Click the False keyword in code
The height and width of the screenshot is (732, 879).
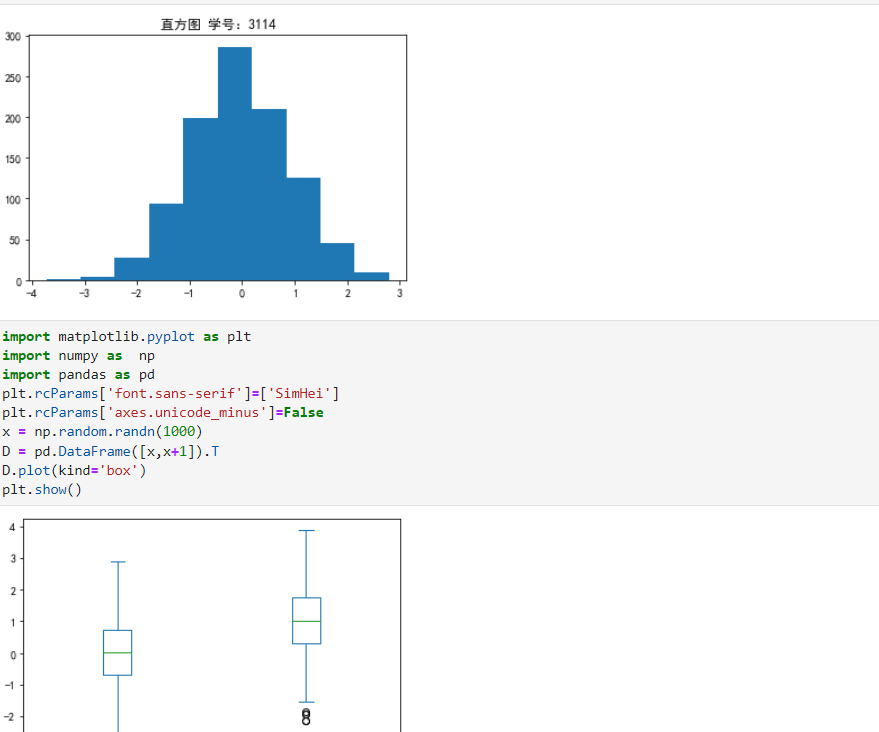(303, 413)
